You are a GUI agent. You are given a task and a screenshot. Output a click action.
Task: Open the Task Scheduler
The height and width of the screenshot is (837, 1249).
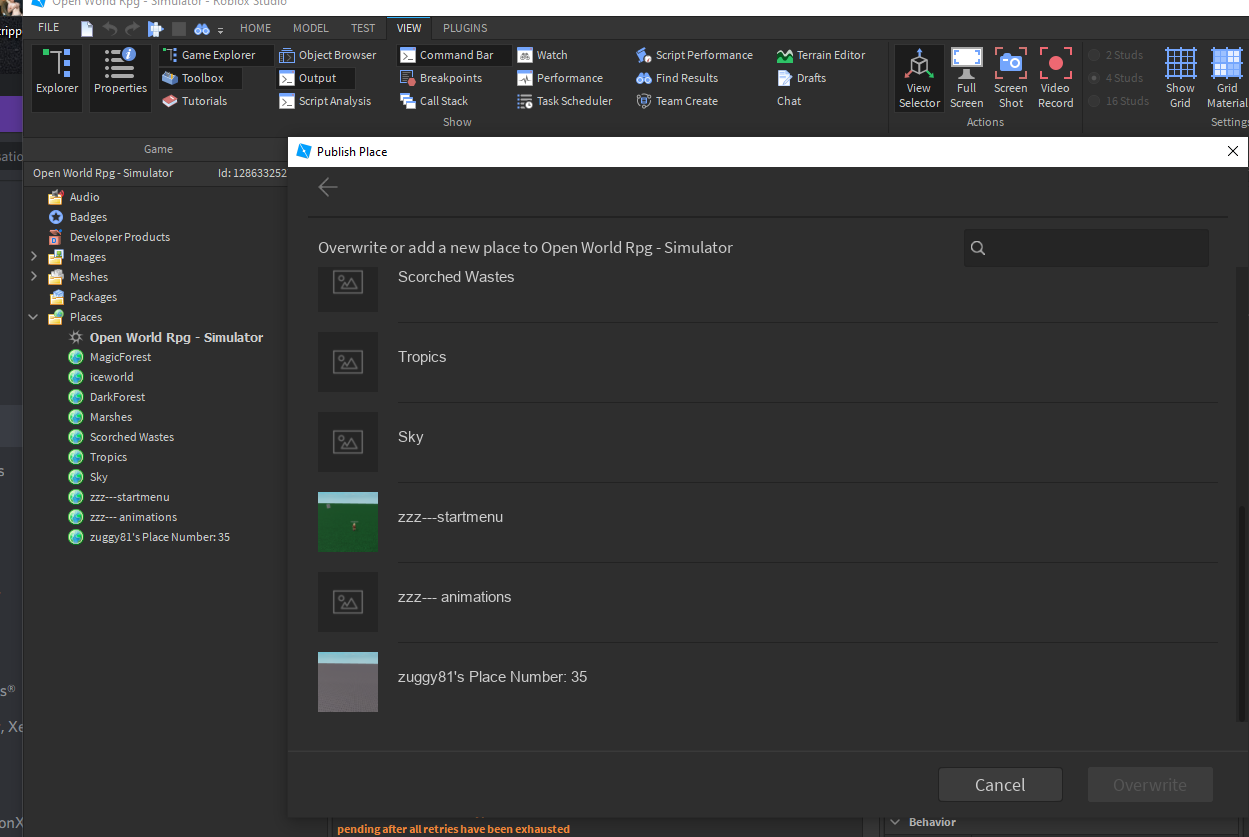tap(565, 101)
